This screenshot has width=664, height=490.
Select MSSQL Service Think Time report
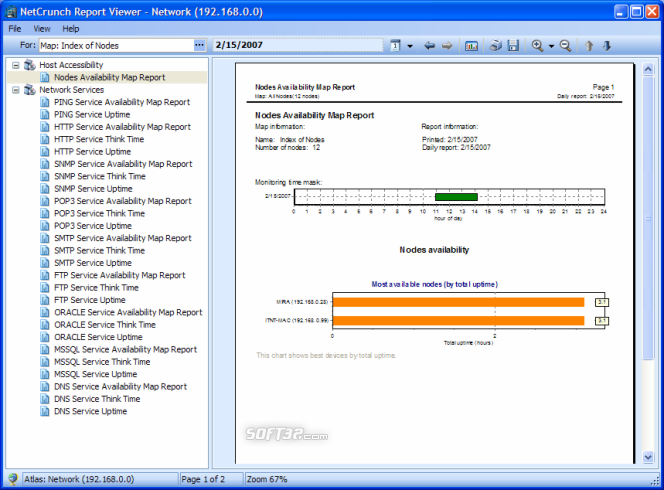[102, 362]
